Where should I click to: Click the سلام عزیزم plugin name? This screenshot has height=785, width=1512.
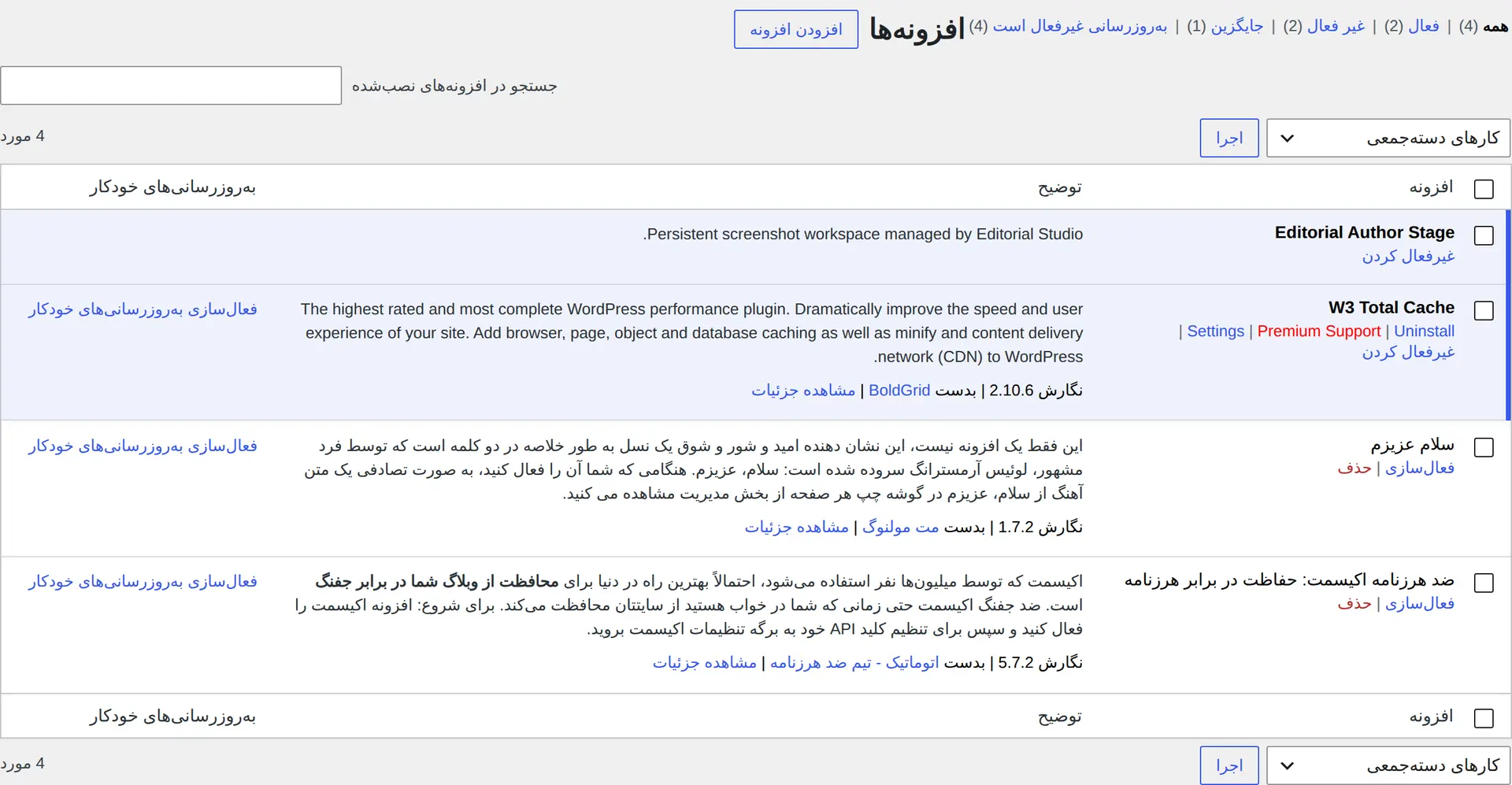tap(1412, 445)
